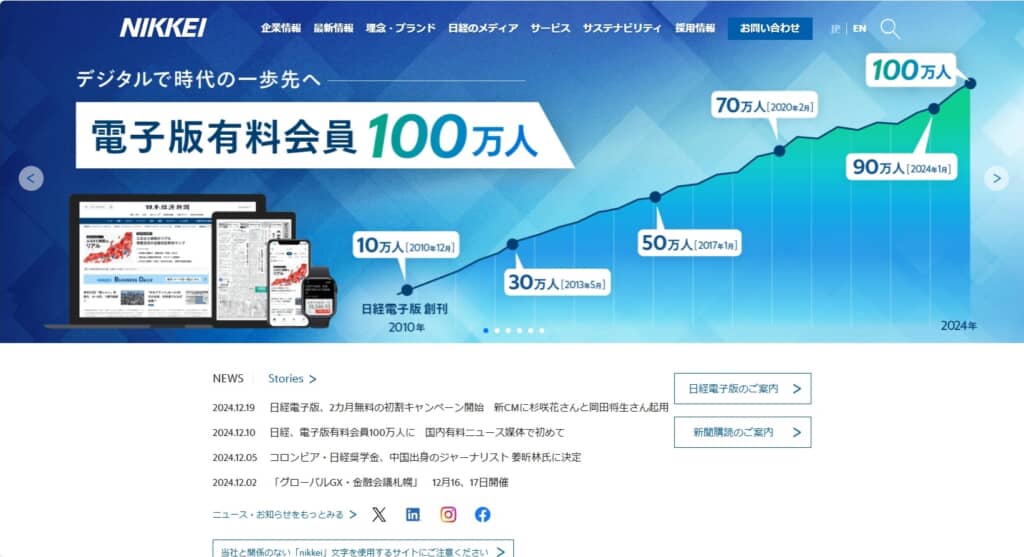Select the third carousel dot

click(508, 330)
